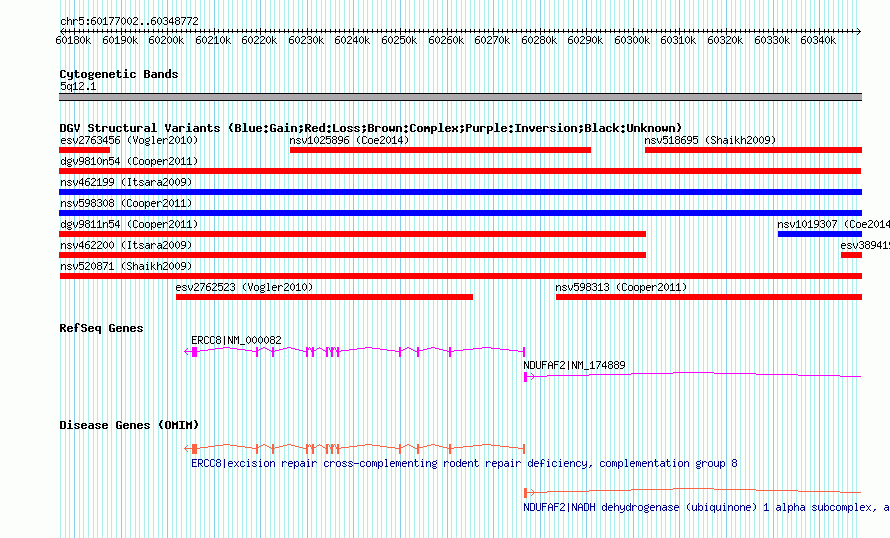Open the NDUFAF2|NM_174889 RefSeq label

click(574, 365)
